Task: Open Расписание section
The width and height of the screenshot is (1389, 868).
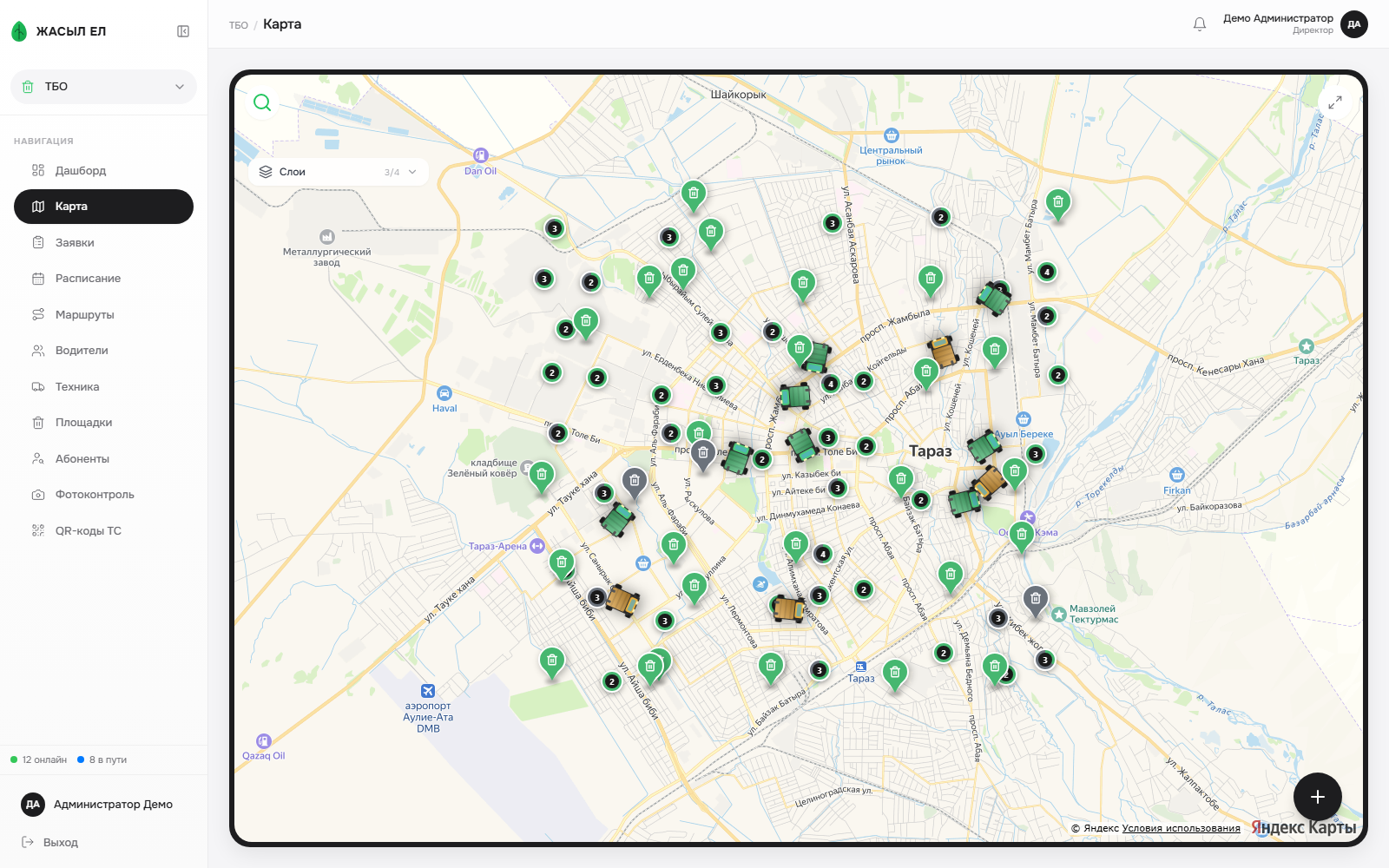Action: pos(103,279)
